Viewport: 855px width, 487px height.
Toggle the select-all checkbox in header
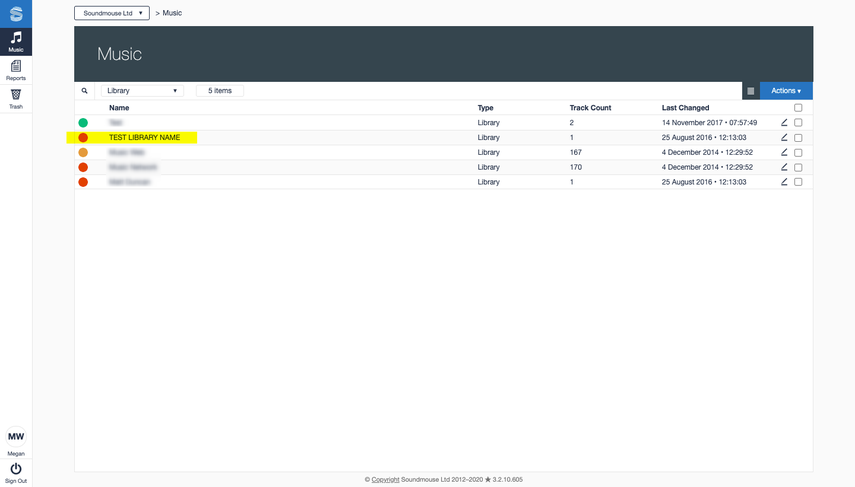pos(798,107)
